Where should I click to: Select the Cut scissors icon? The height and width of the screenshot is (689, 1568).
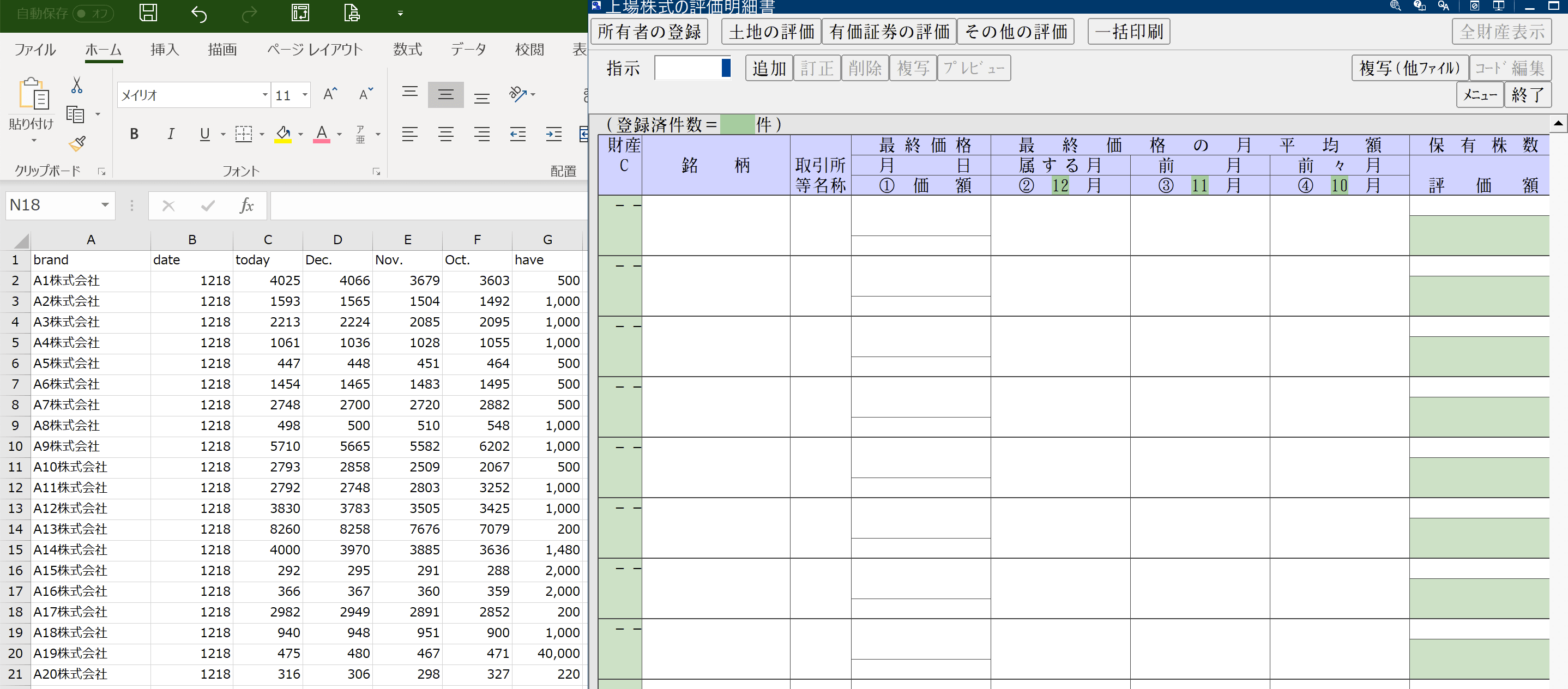(x=77, y=84)
